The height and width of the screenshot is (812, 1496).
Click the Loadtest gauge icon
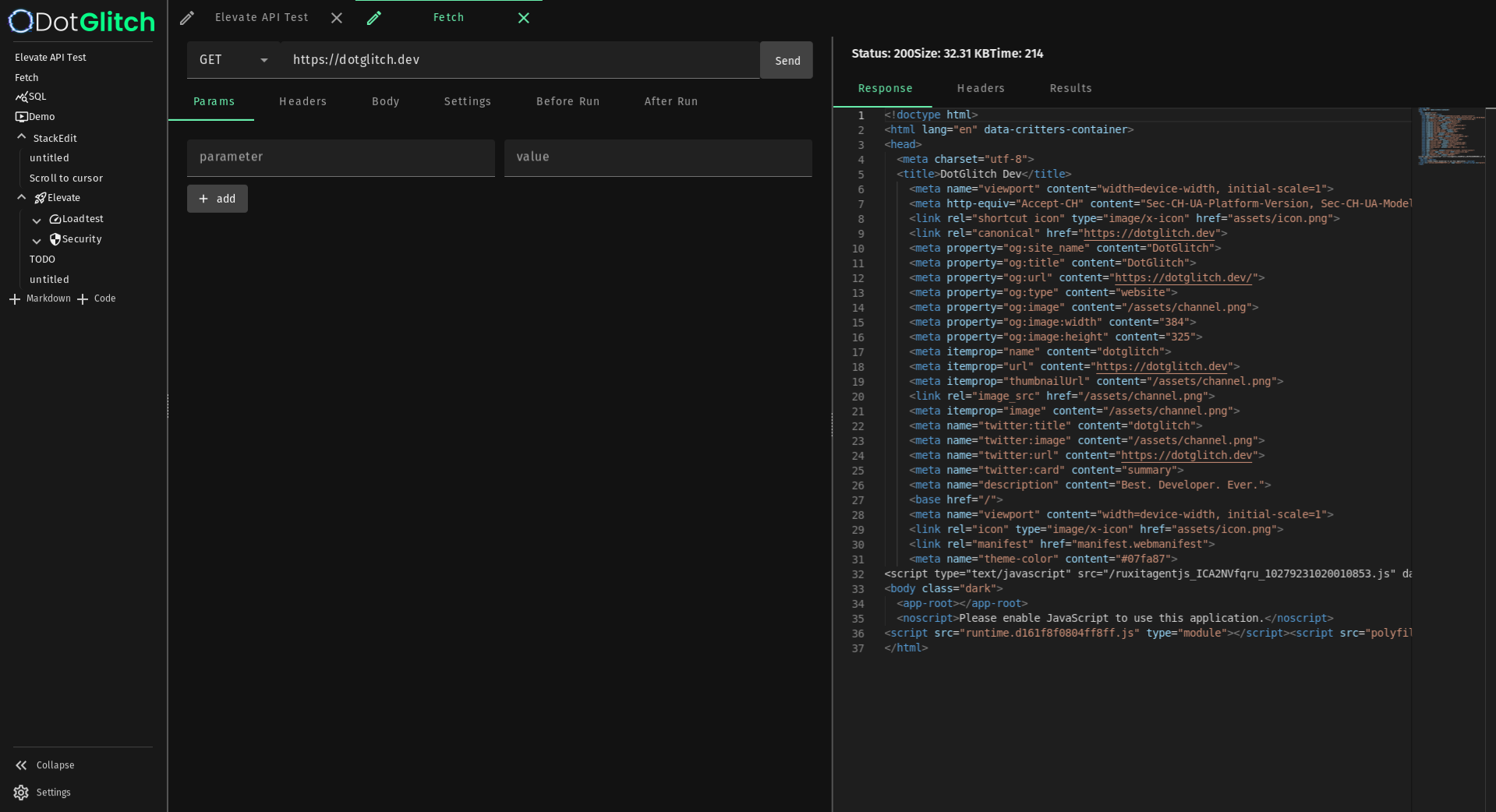55,220
